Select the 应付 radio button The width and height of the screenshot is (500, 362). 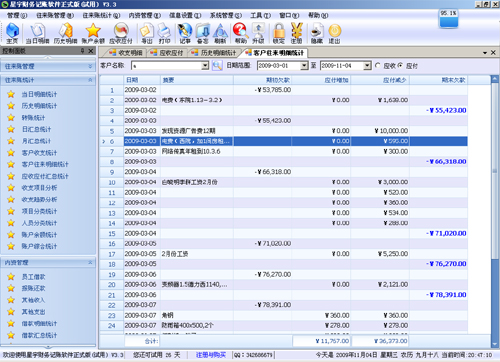tap(401, 65)
